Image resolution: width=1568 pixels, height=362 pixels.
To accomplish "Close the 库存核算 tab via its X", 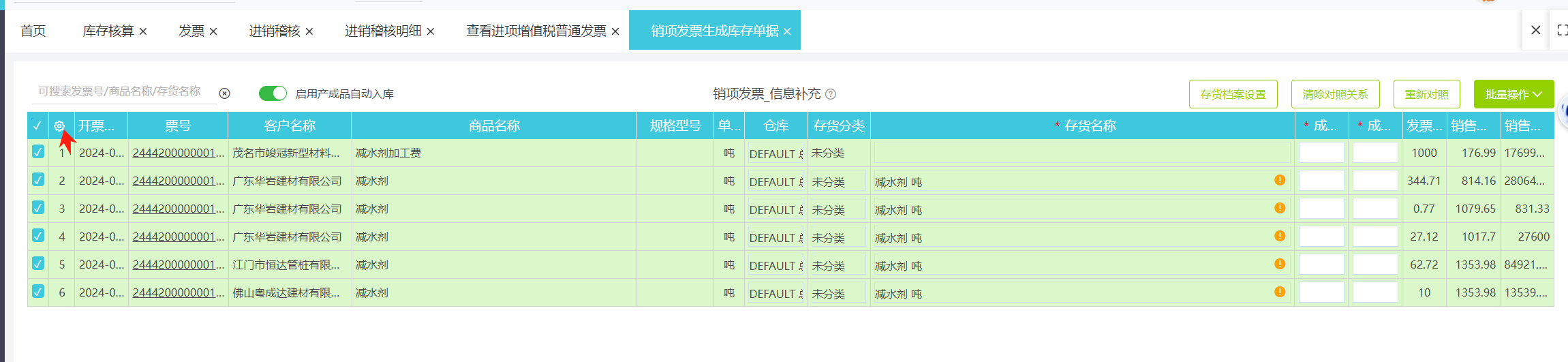I will pyautogui.click(x=143, y=31).
